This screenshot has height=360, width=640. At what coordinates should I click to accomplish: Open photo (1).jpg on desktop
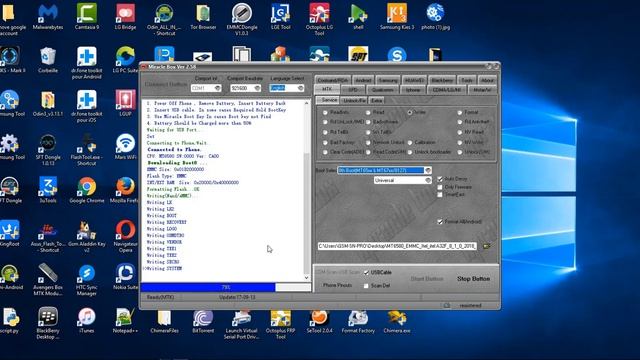(435, 17)
